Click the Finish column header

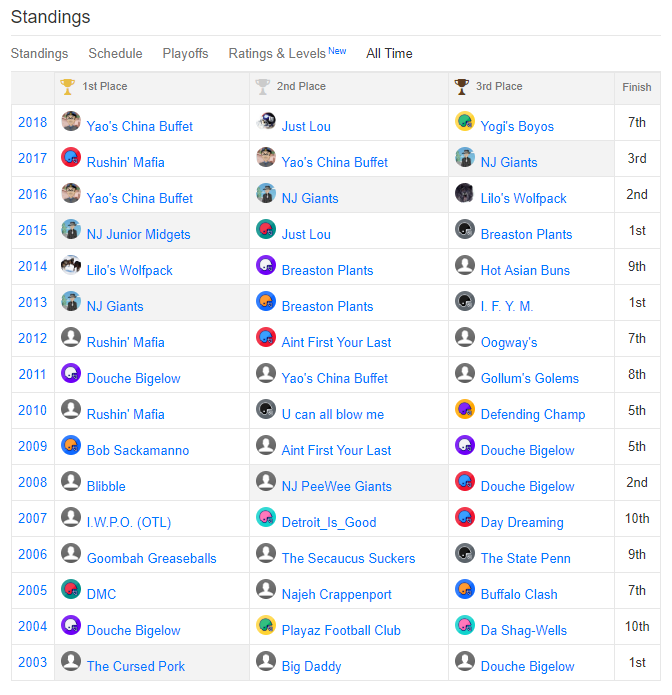[x=637, y=87]
